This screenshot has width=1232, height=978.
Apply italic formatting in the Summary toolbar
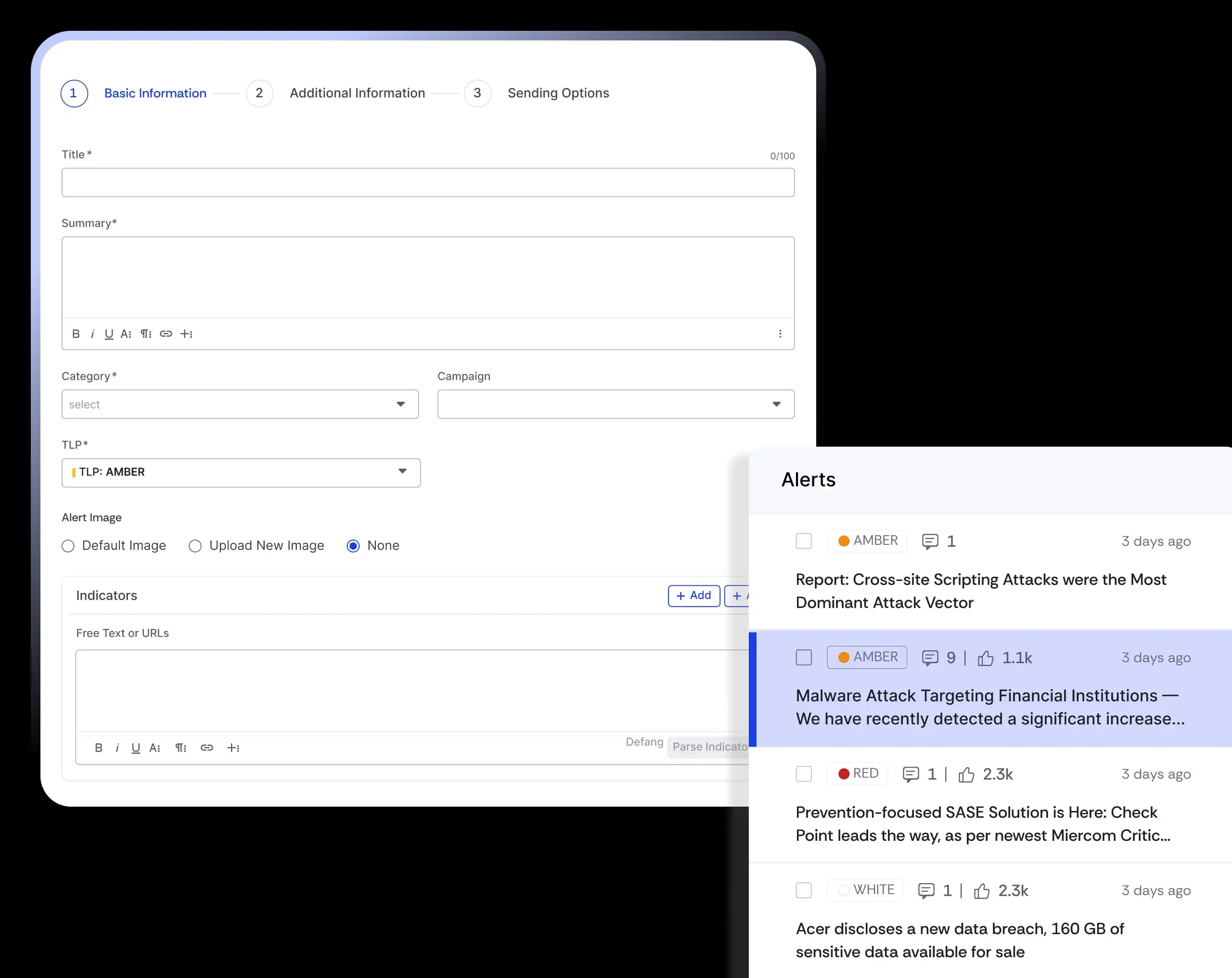[x=92, y=334]
